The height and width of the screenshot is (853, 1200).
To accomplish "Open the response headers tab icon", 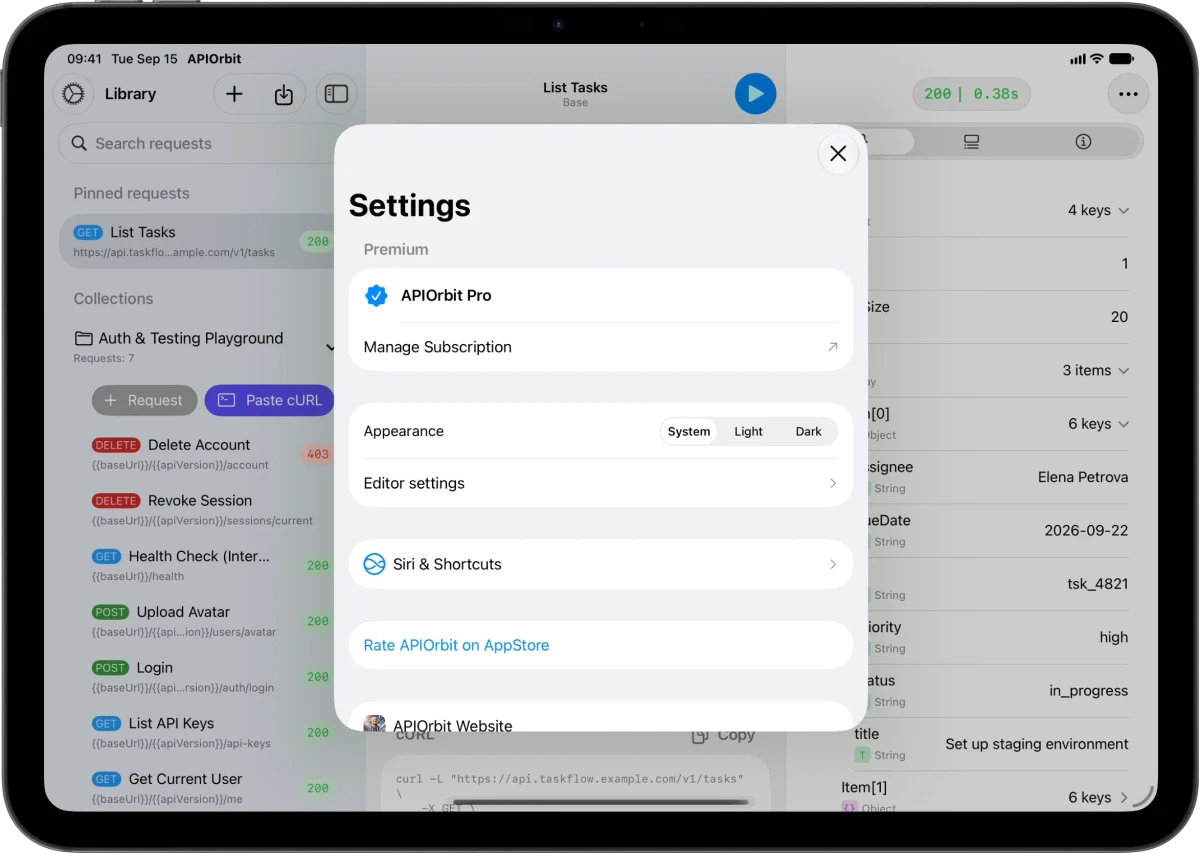I will 971,142.
